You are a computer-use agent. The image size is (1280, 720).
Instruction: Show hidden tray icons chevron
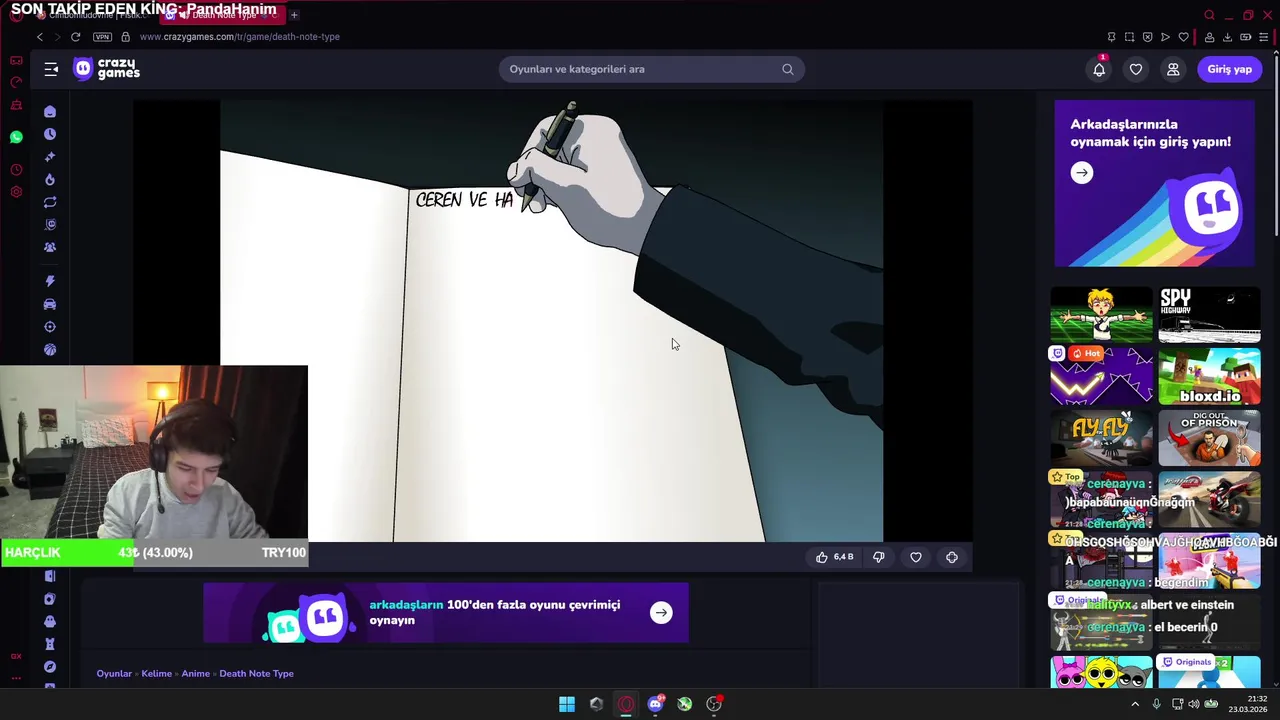(x=1135, y=704)
